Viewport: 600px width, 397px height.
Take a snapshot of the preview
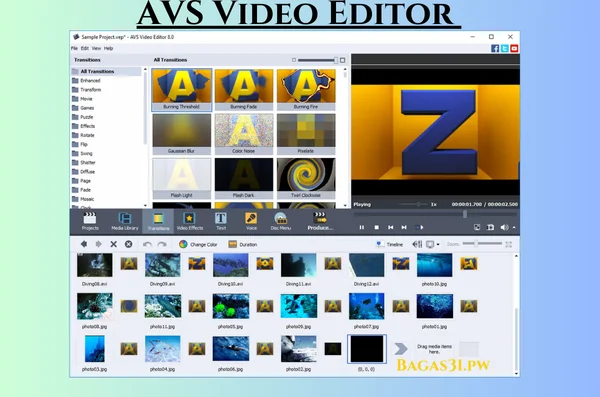pos(490,227)
